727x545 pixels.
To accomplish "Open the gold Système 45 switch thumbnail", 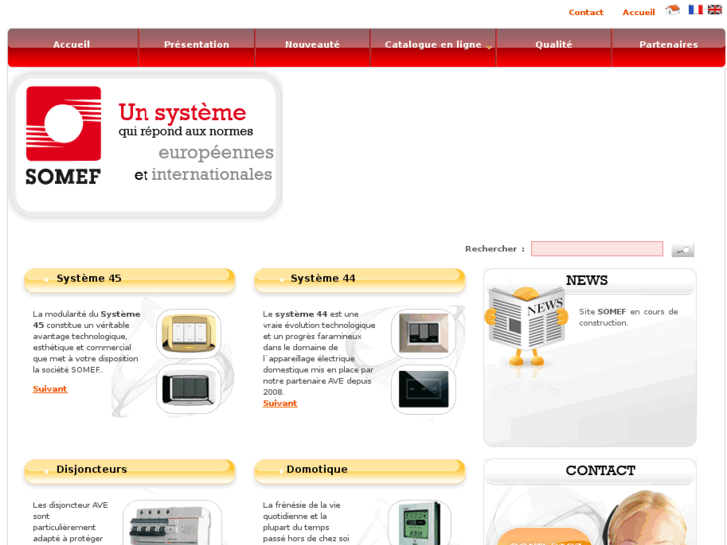I will coord(189,333).
